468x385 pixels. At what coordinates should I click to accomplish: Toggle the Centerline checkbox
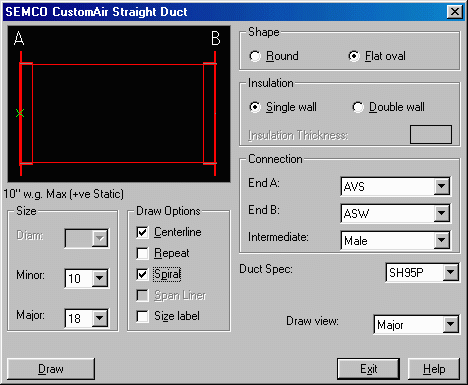click(142, 232)
